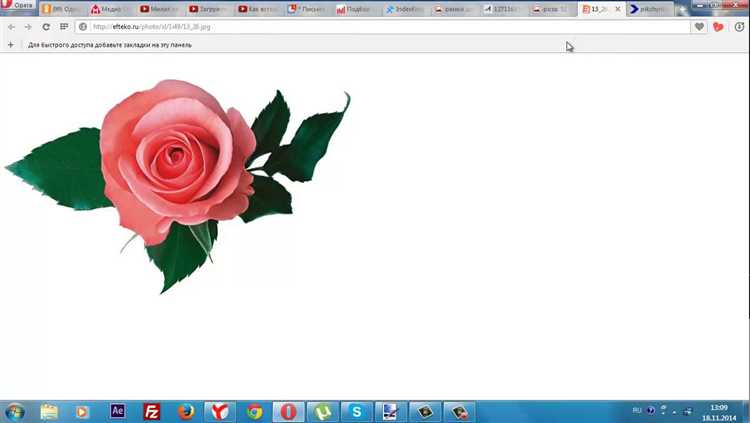Reload the page with the refresh icon

coord(46,27)
